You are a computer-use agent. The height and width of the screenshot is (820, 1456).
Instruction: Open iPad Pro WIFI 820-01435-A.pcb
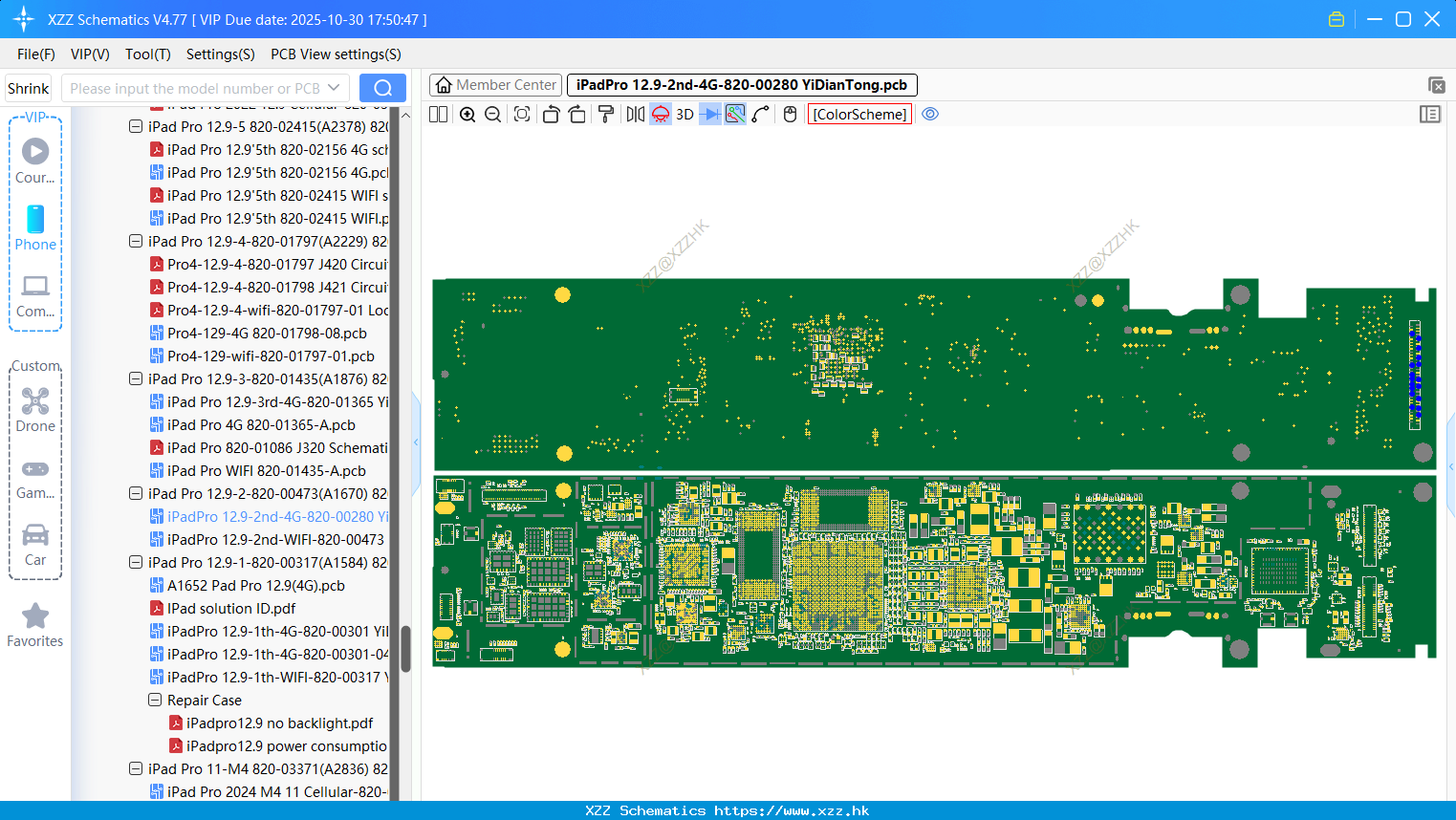click(x=266, y=470)
